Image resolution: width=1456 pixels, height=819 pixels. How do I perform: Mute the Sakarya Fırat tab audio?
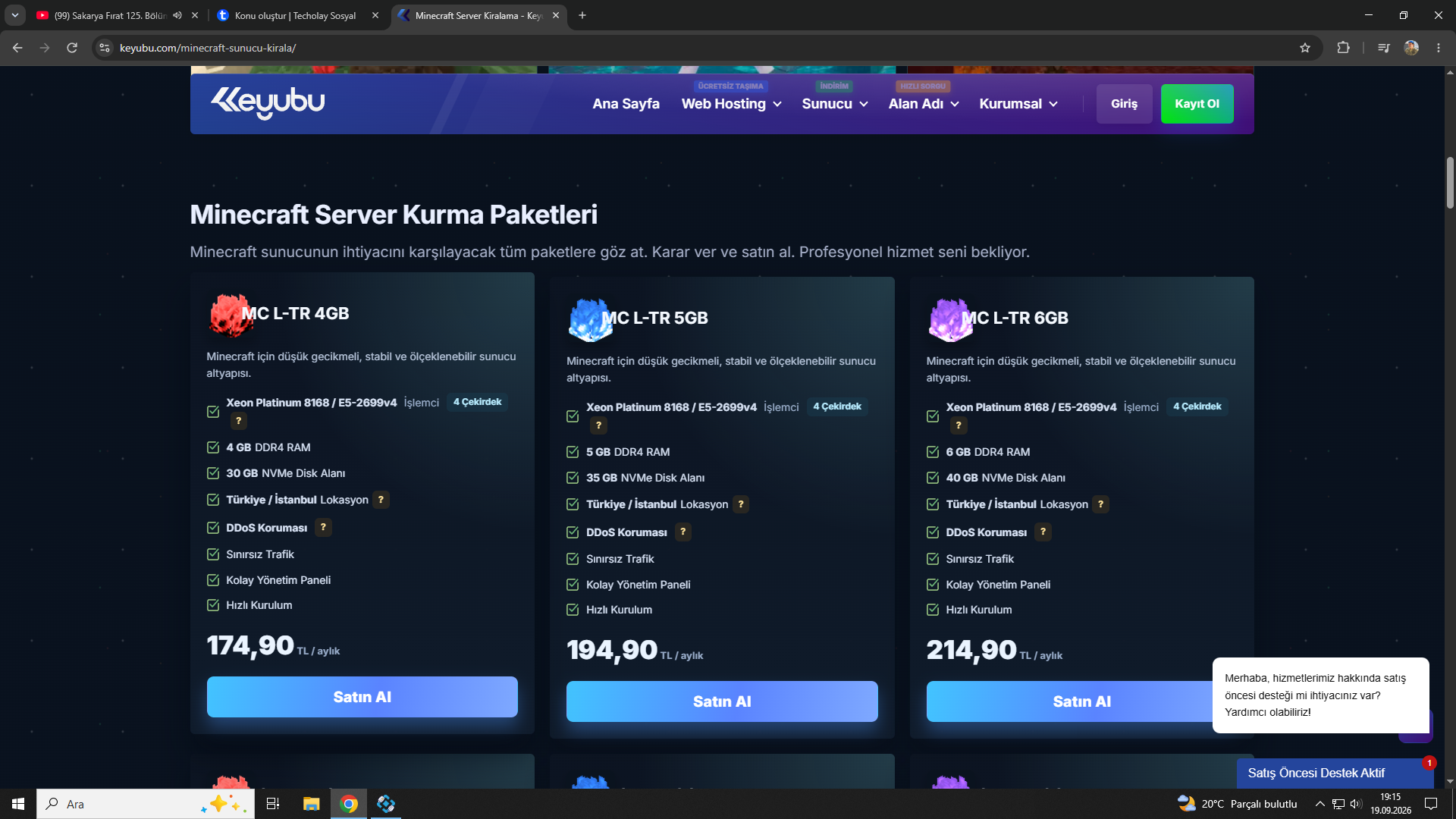(x=177, y=15)
